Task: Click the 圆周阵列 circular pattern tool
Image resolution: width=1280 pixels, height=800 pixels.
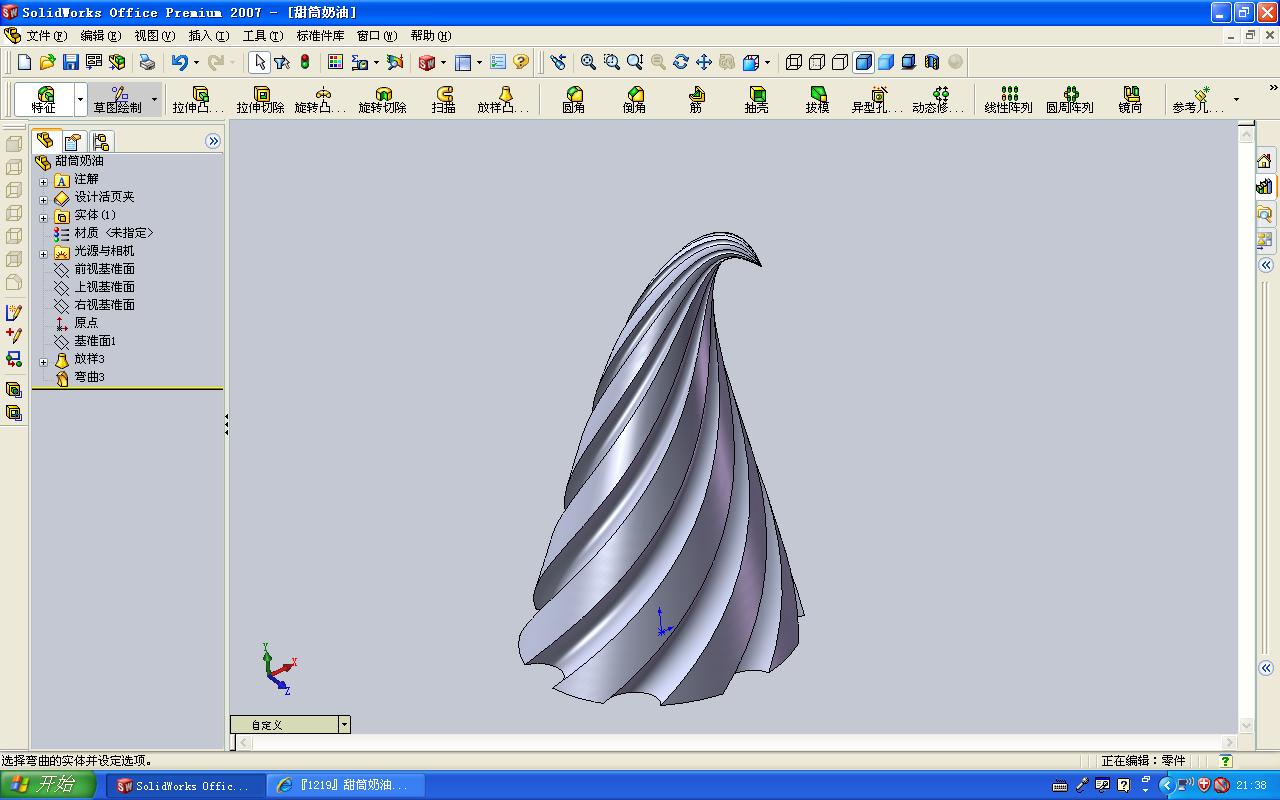Action: pyautogui.click(x=1070, y=100)
